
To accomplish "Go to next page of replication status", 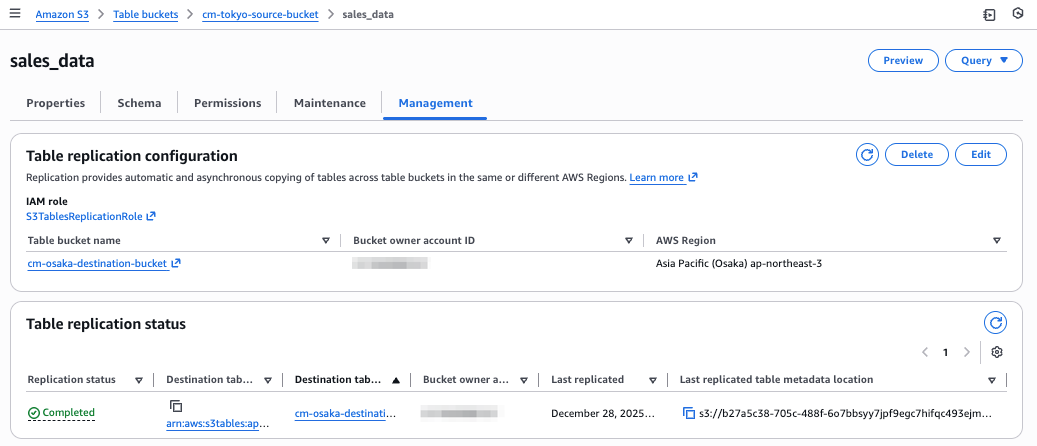I will pyautogui.click(x=966, y=352).
